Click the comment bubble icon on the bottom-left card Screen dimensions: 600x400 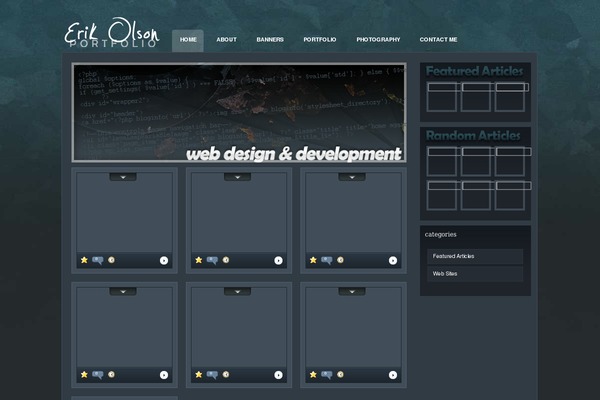pos(98,375)
